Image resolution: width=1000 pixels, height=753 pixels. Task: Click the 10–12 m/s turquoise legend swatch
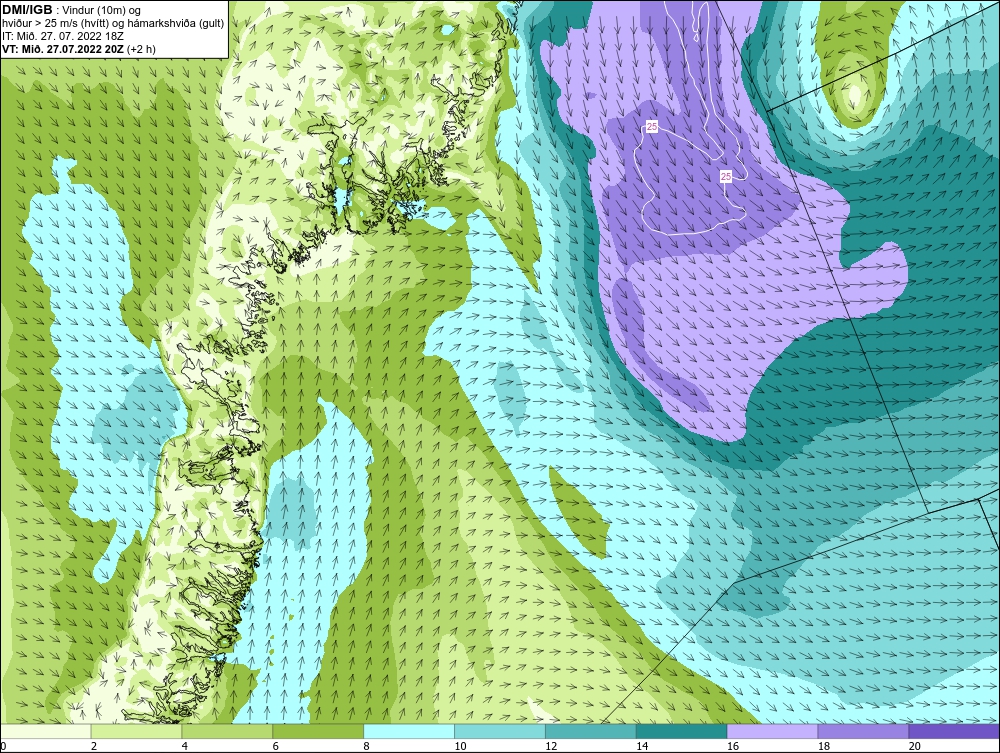click(x=500, y=731)
